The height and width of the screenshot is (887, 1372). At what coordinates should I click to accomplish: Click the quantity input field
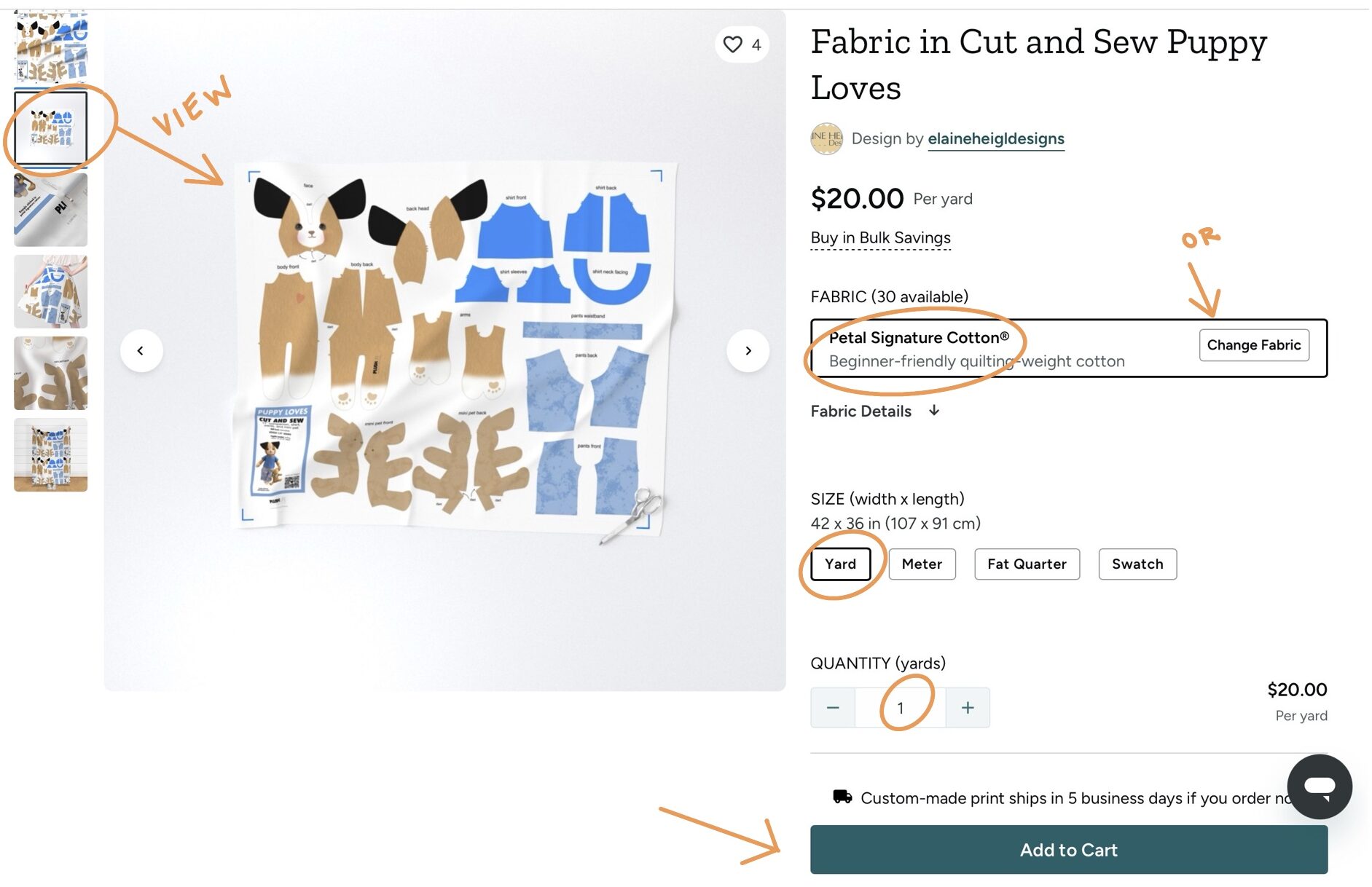click(x=900, y=707)
